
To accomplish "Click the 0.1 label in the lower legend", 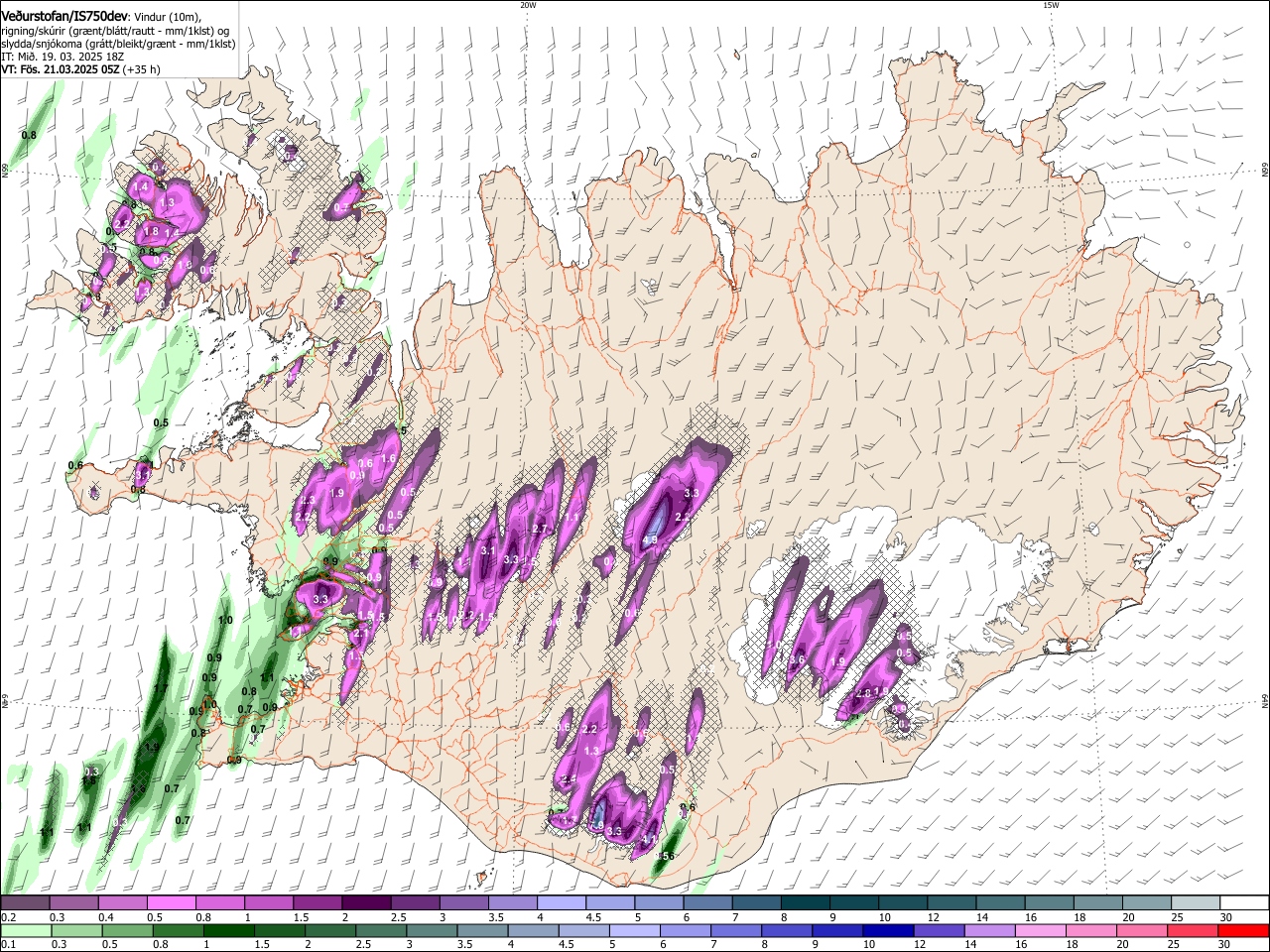I will [x=8, y=944].
